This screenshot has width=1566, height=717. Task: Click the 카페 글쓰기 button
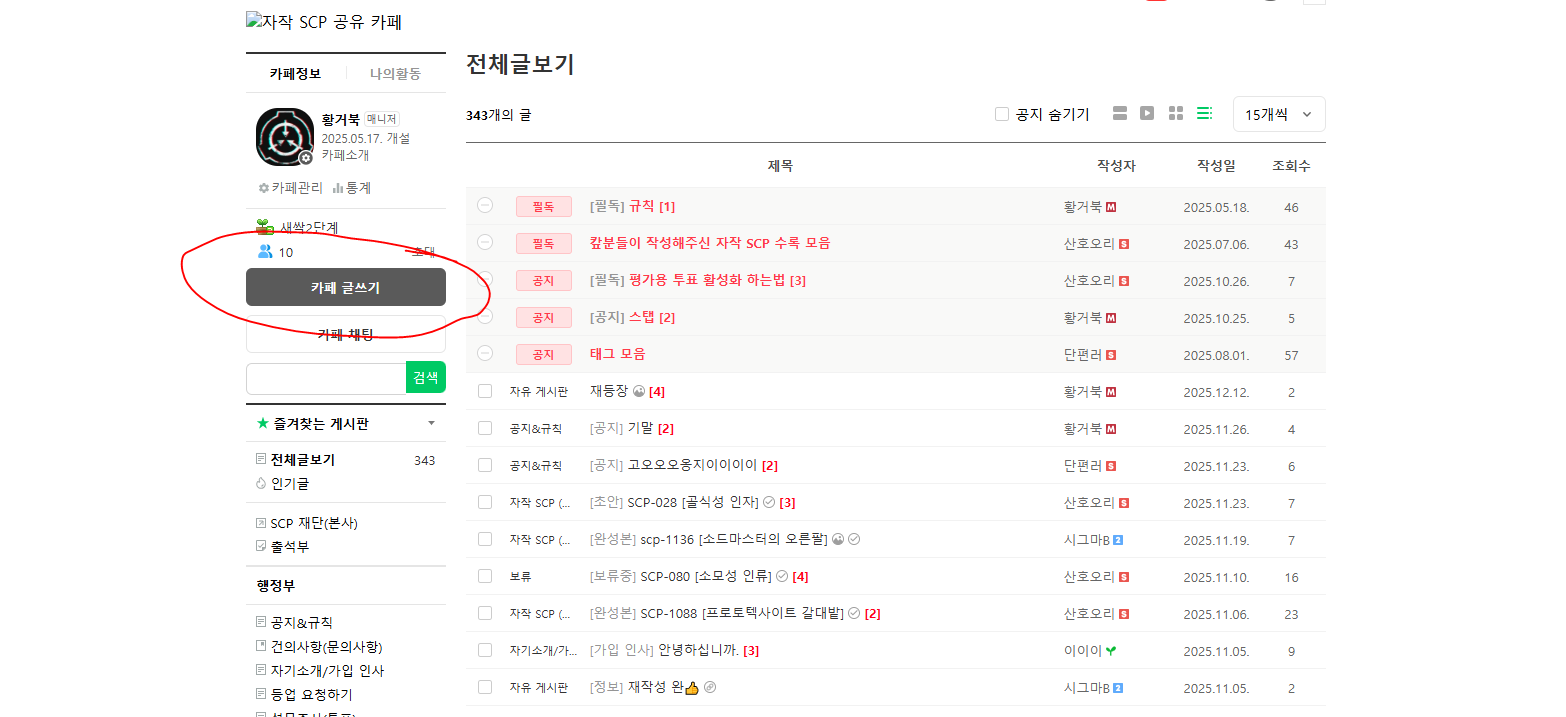point(345,287)
